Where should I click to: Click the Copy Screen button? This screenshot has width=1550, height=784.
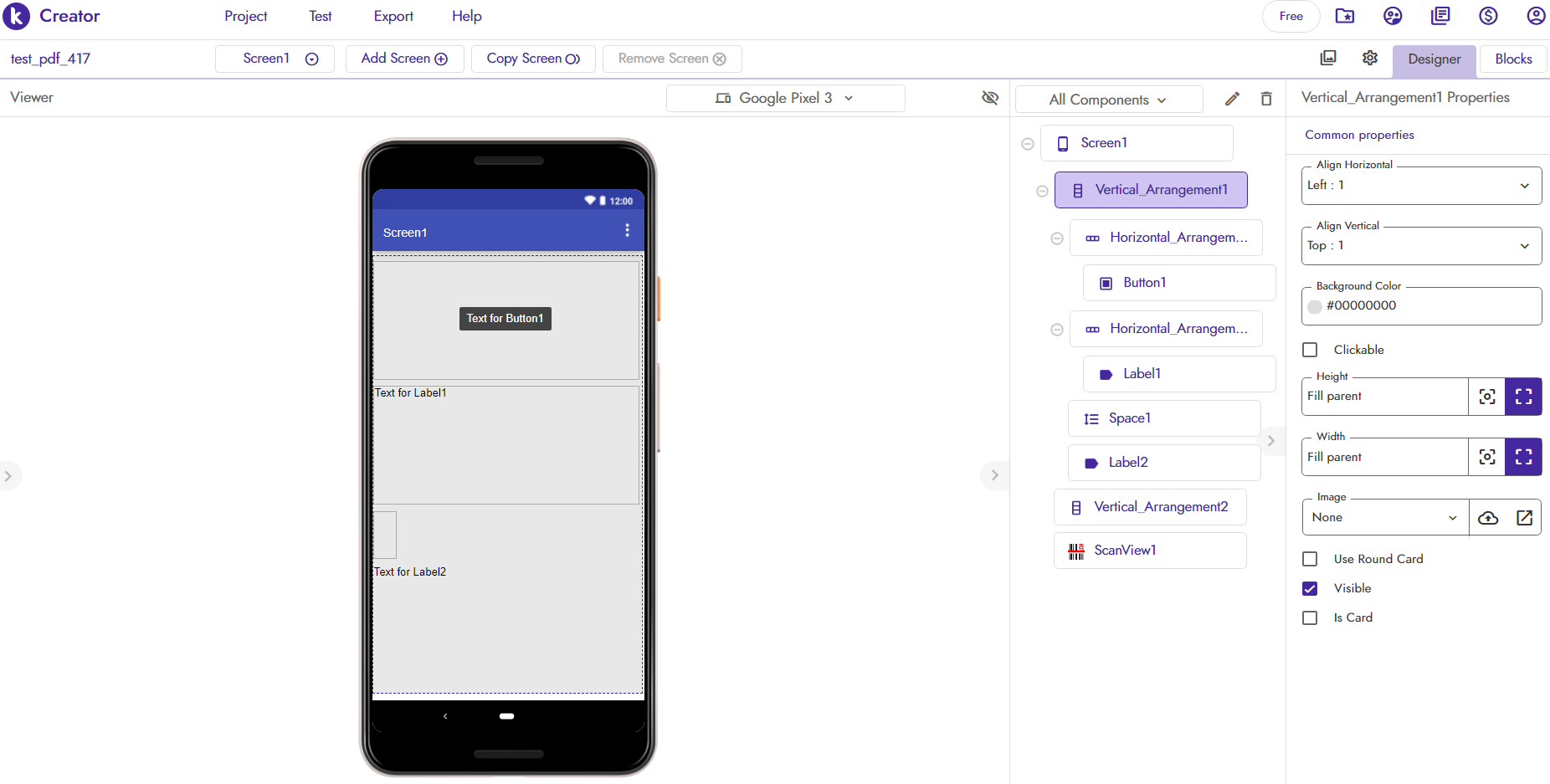[x=533, y=59]
